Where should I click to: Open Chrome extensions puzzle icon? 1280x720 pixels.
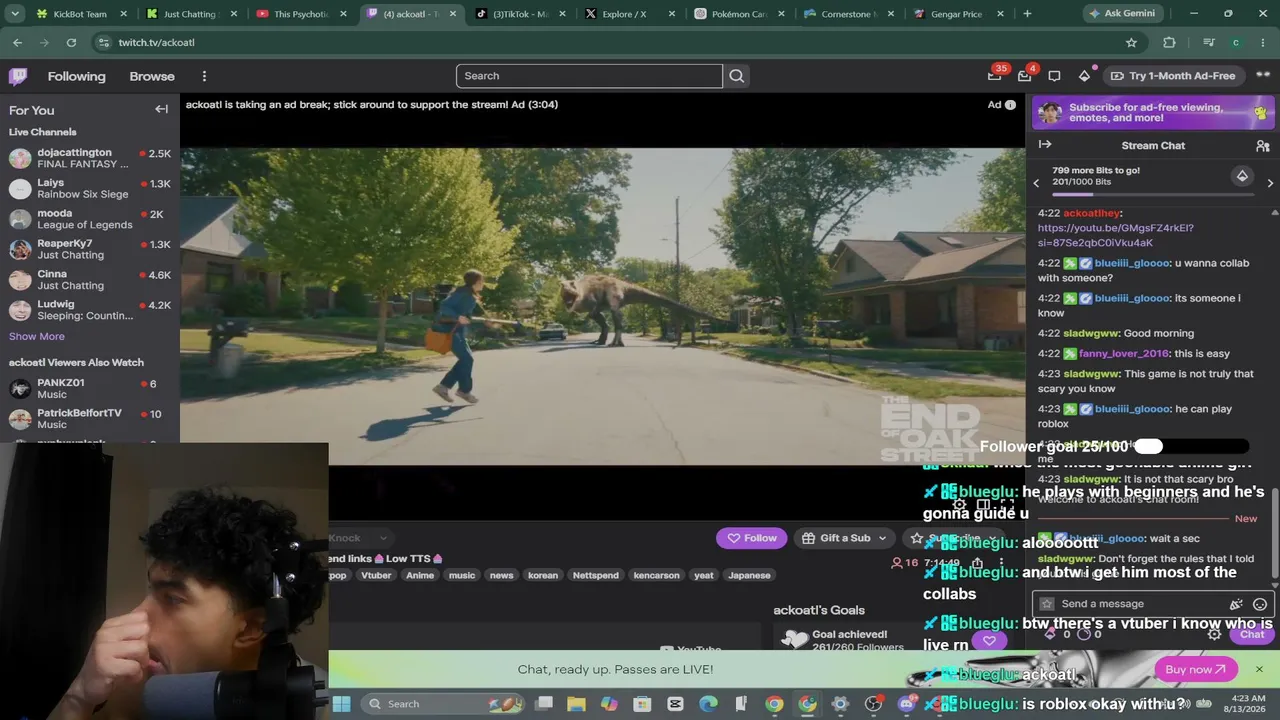[1169, 43]
